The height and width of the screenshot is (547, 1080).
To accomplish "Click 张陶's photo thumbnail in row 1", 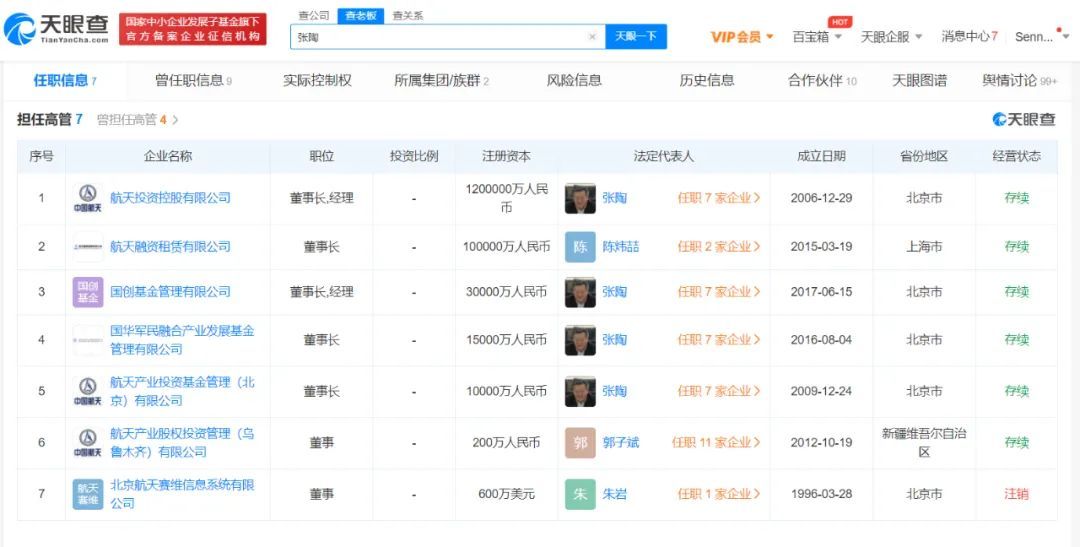I will coord(580,198).
